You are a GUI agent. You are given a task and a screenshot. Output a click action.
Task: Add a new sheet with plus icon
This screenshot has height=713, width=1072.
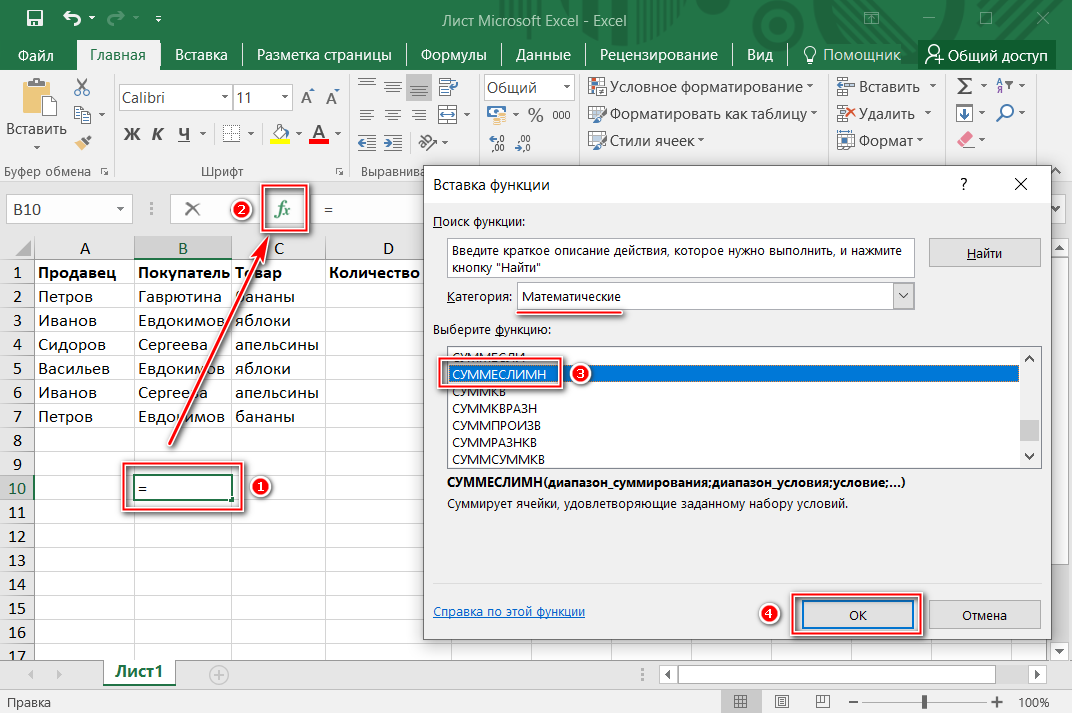pyautogui.click(x=219, y=675)
